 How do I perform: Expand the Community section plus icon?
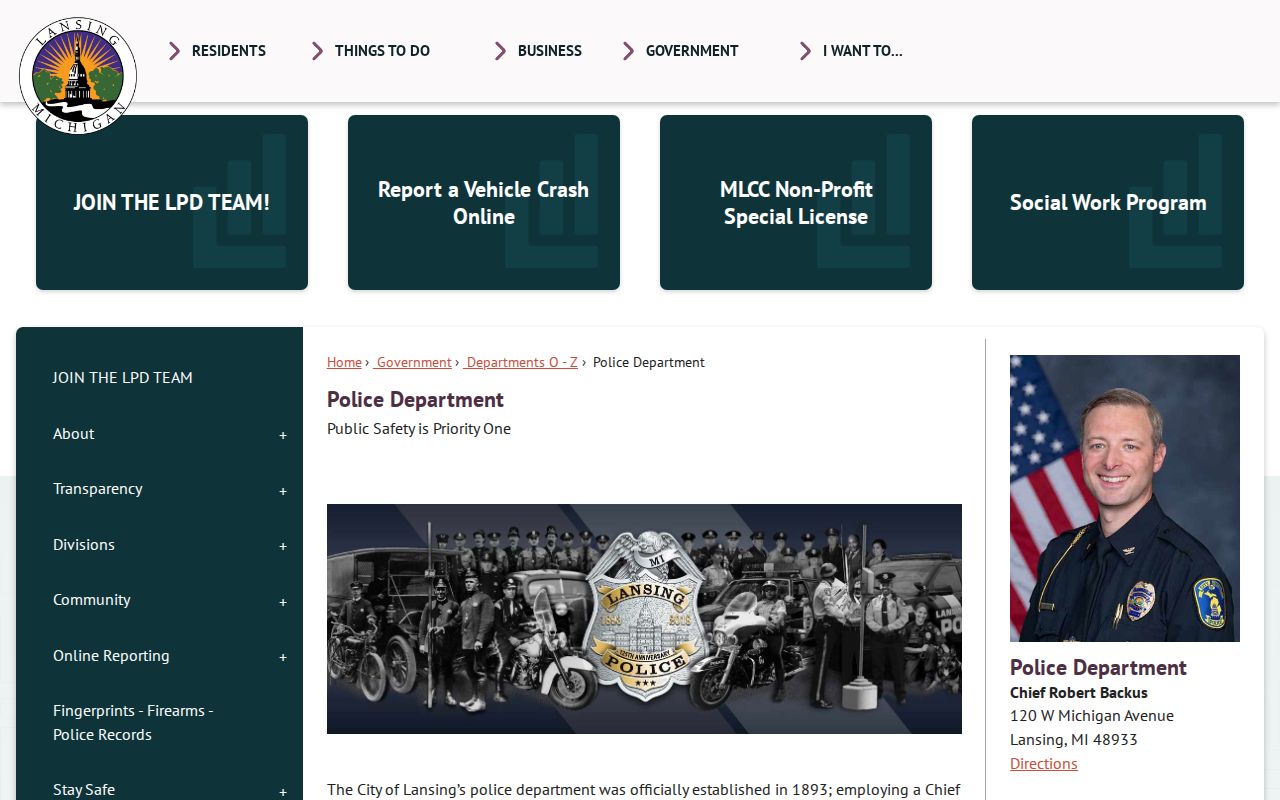(283, 602)
